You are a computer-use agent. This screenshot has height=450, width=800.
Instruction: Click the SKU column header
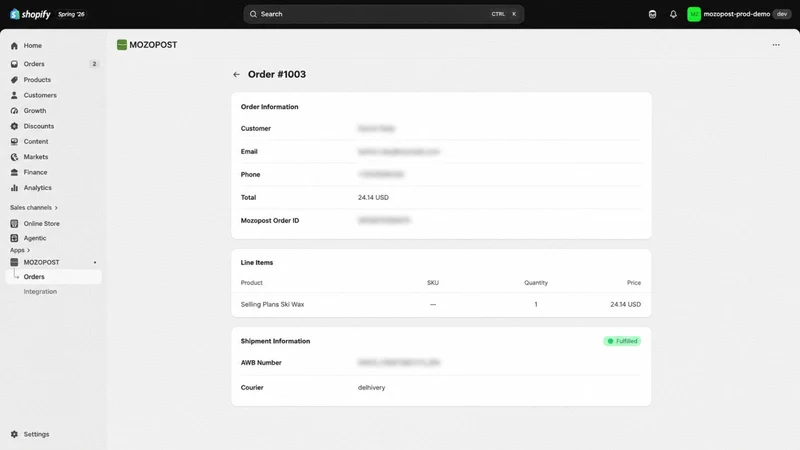tap(433, 283)
